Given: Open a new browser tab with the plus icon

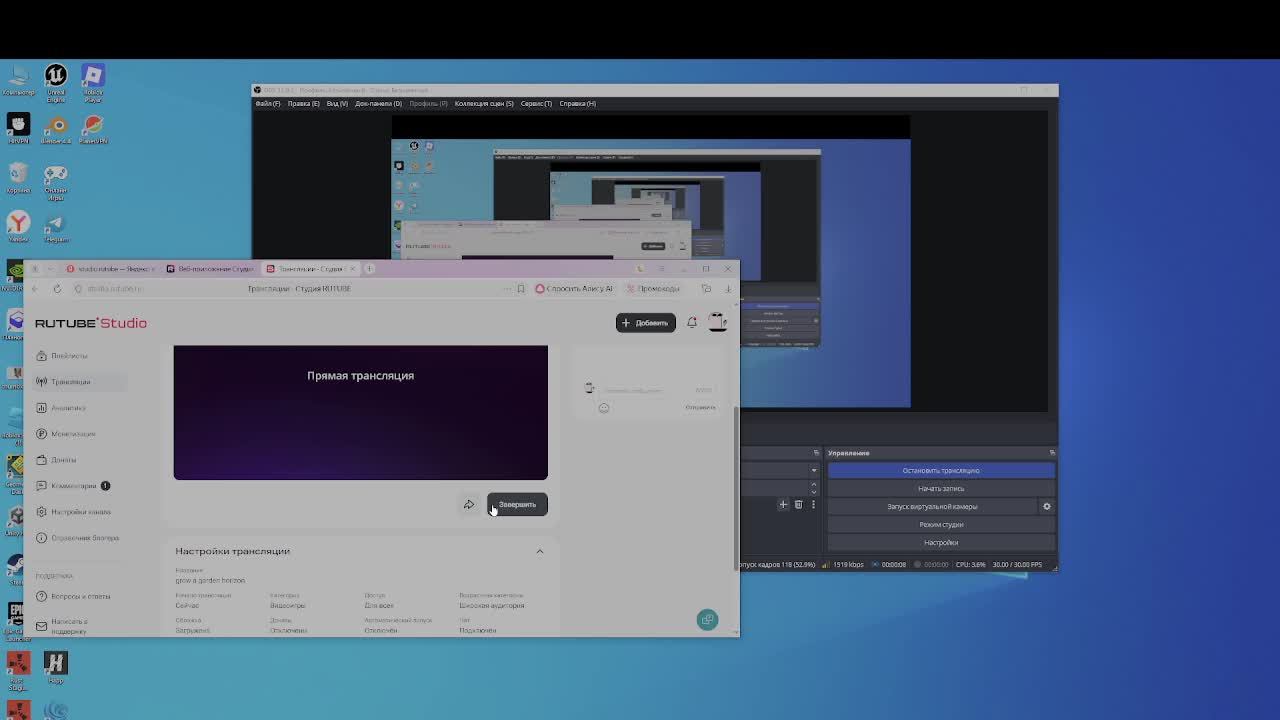Looking at the screenshot, I should point(369,268).
